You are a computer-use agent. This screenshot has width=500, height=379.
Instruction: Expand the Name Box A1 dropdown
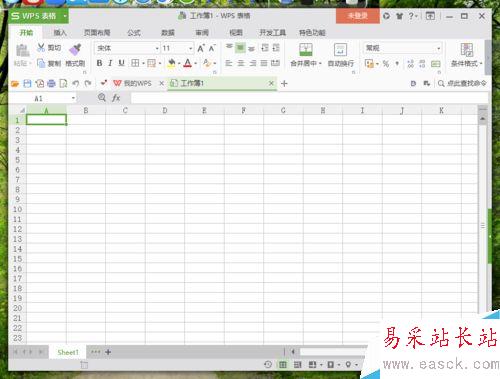(x=73, y=98)
